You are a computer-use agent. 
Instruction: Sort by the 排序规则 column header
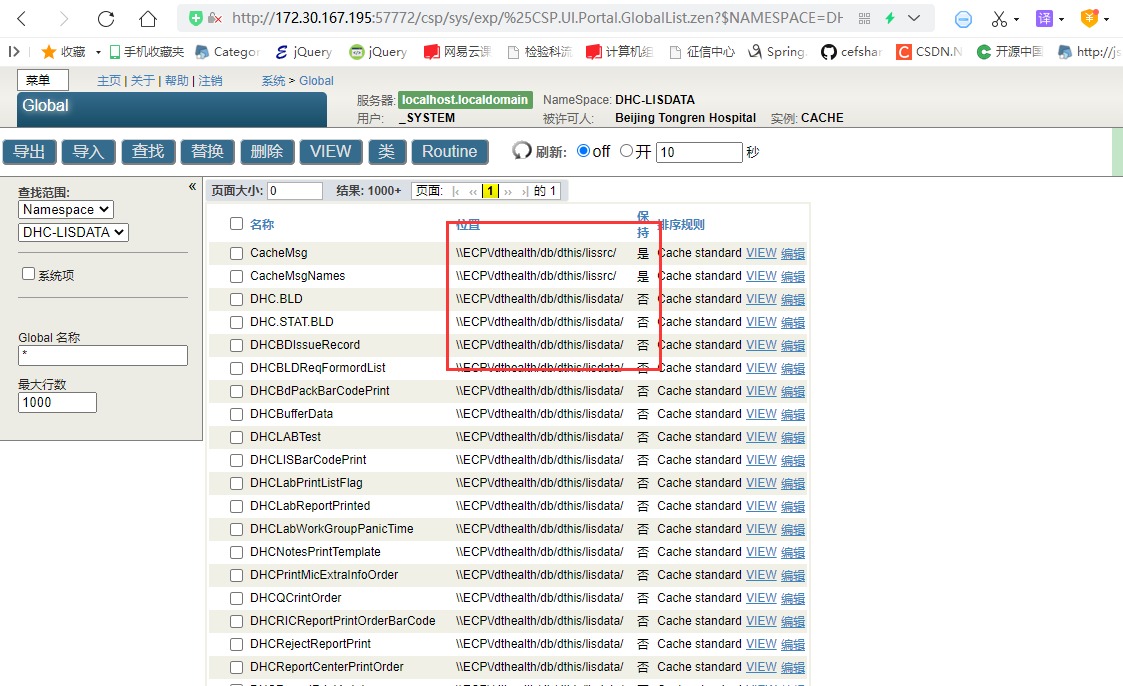(681, 224)
